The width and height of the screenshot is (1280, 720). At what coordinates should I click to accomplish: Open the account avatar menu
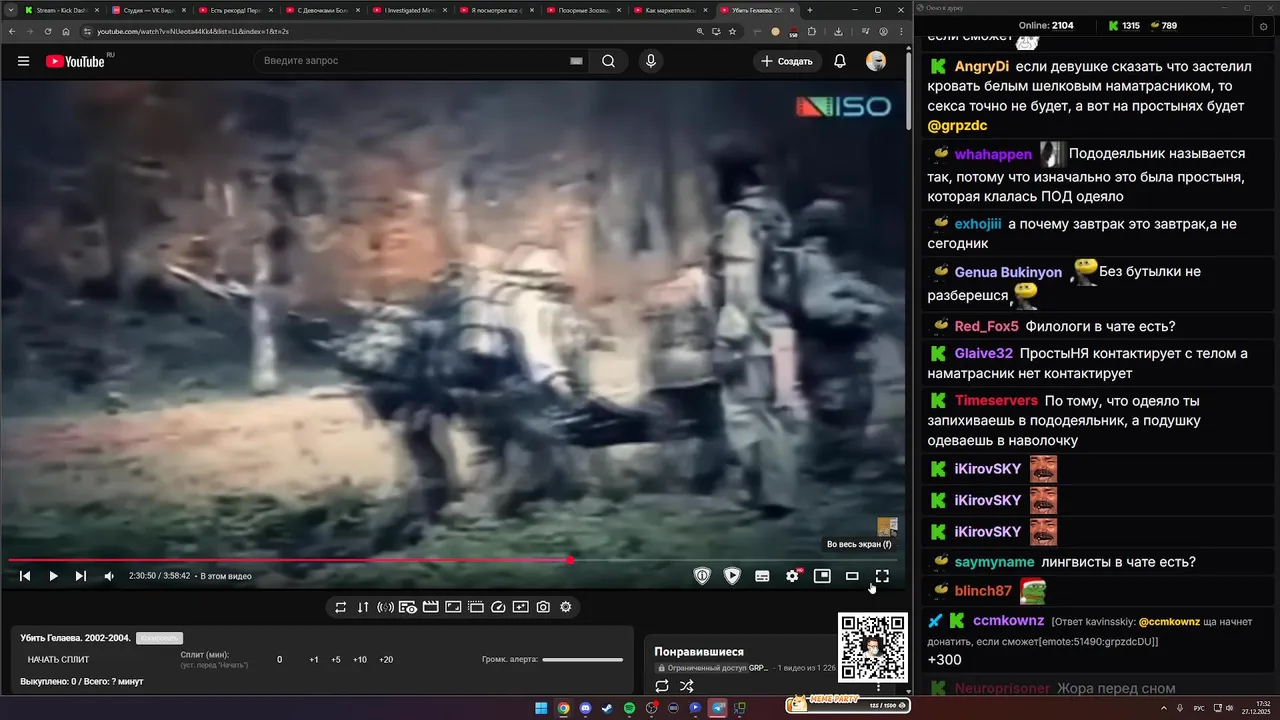click(x=876, y=61)
